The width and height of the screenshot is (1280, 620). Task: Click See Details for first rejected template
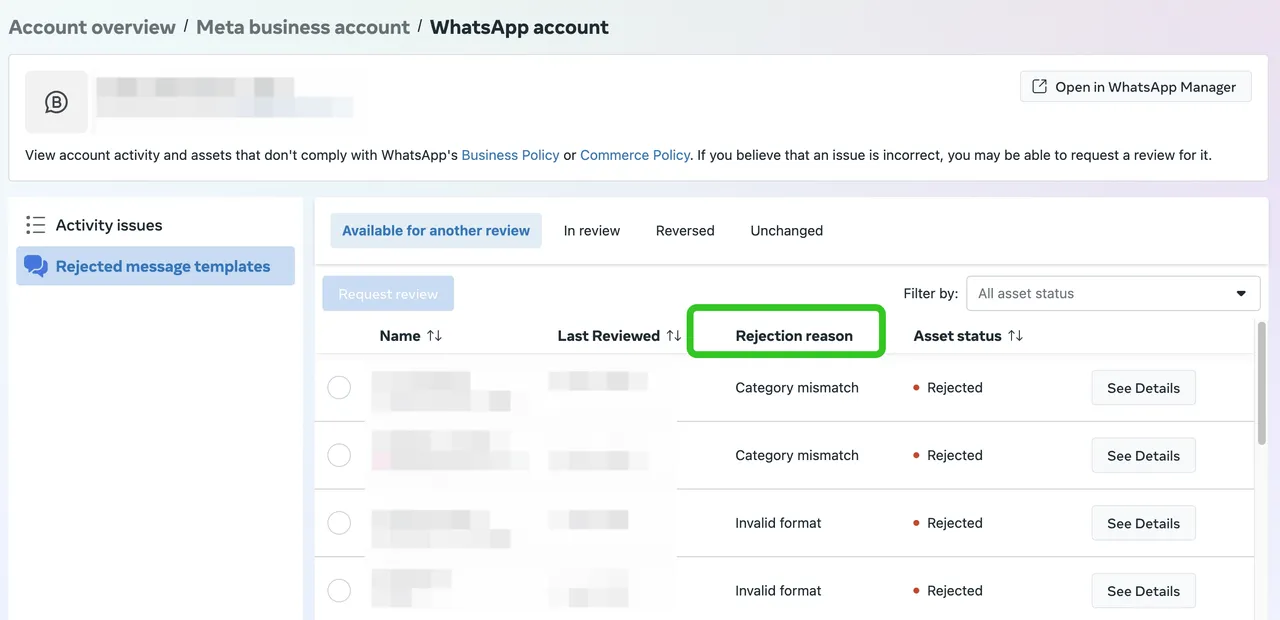pos(1143,388)
